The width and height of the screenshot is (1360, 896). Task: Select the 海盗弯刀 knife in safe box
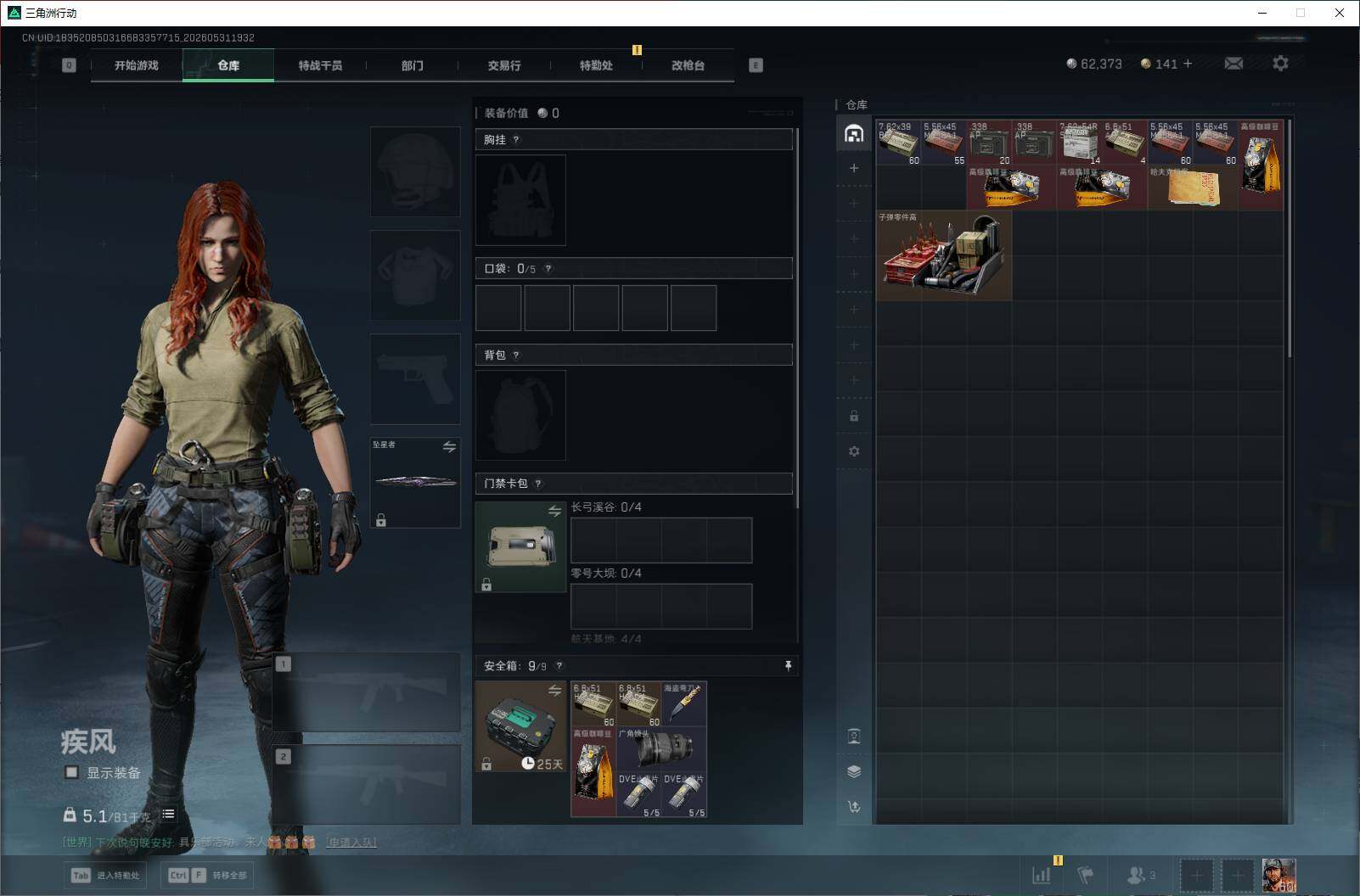(684, 704)
